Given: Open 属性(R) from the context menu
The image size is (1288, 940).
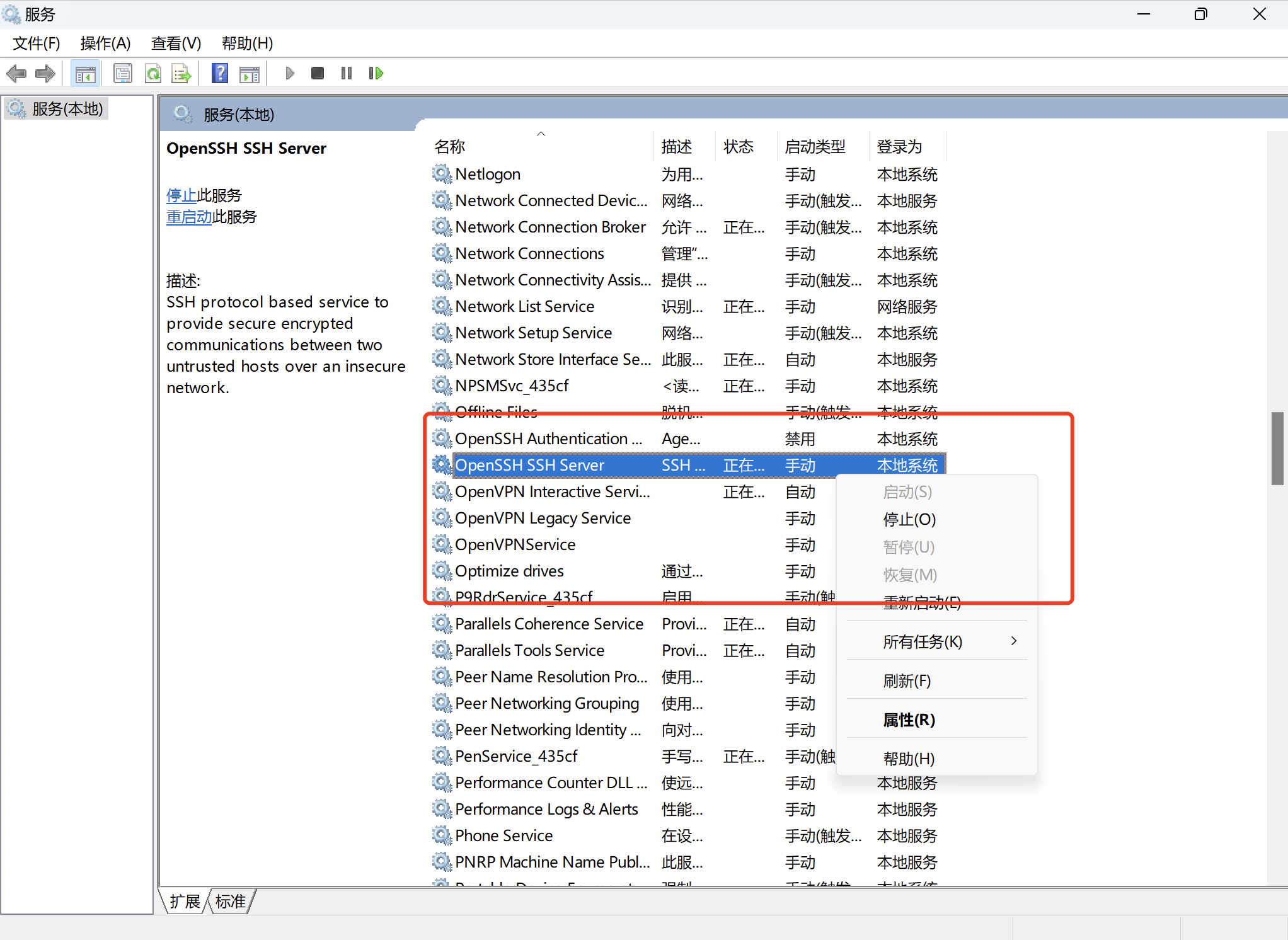Looking at the screenshot, I should tap(909, 719).
